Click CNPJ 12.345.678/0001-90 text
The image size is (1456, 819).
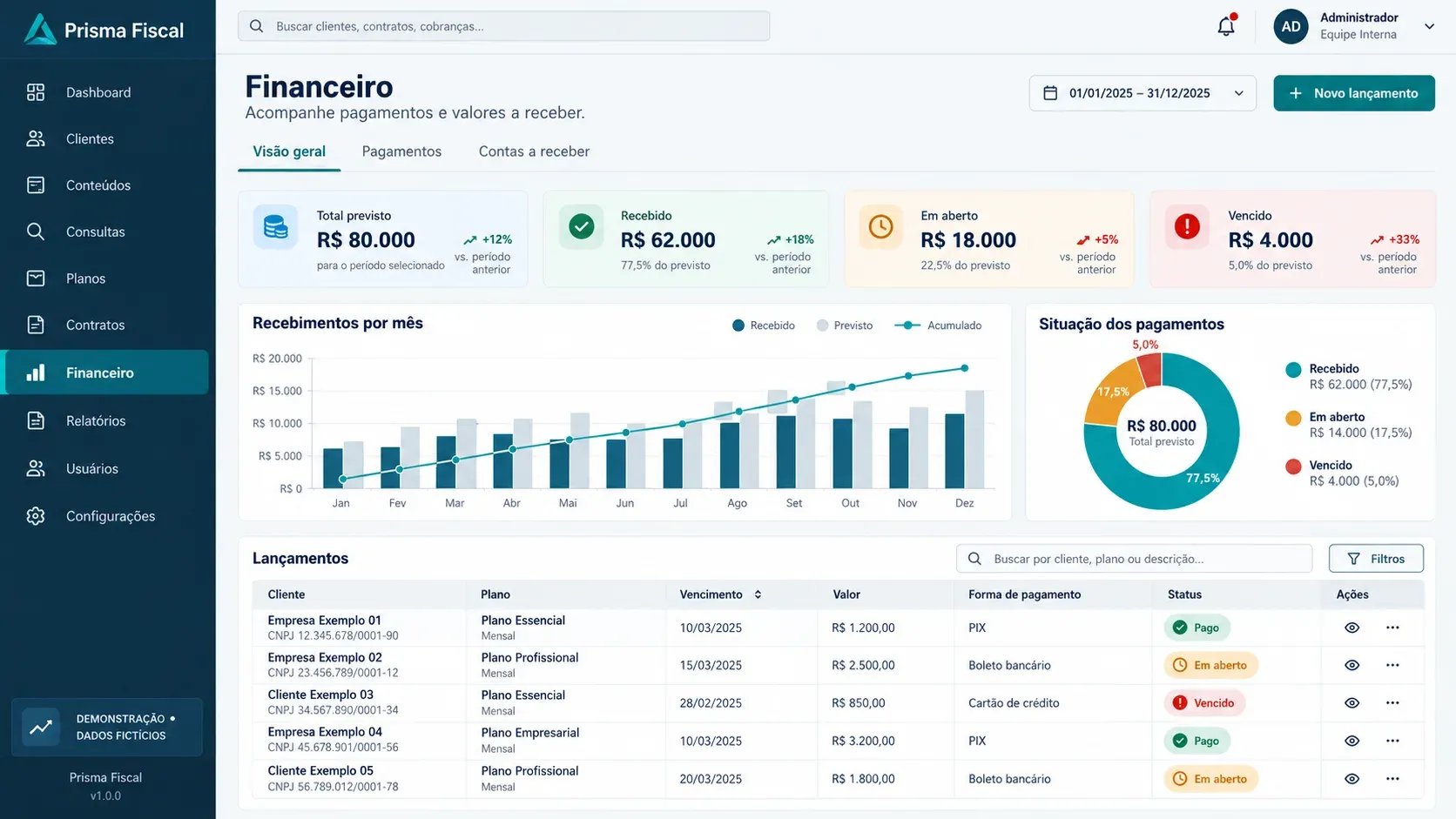(x=333, y=636)
